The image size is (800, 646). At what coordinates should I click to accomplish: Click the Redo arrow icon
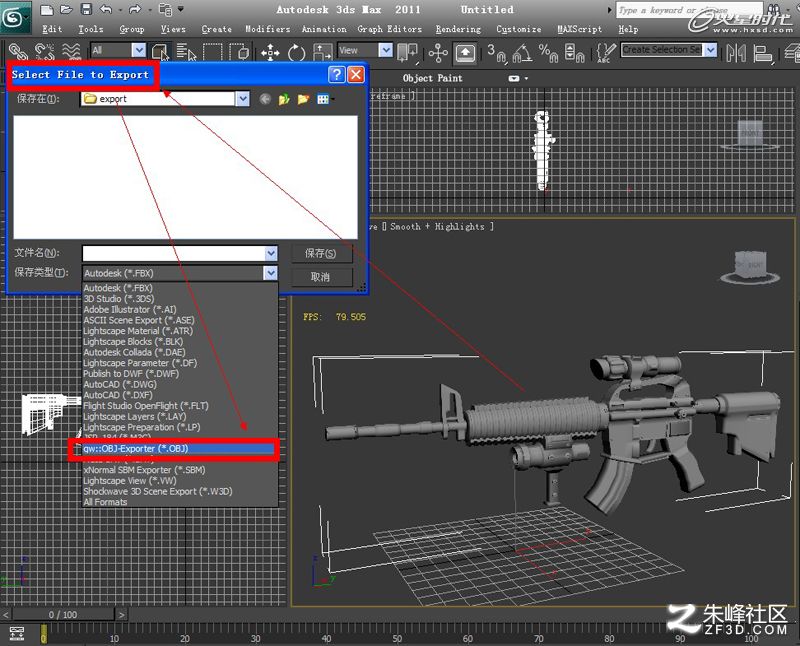(135, 9)
